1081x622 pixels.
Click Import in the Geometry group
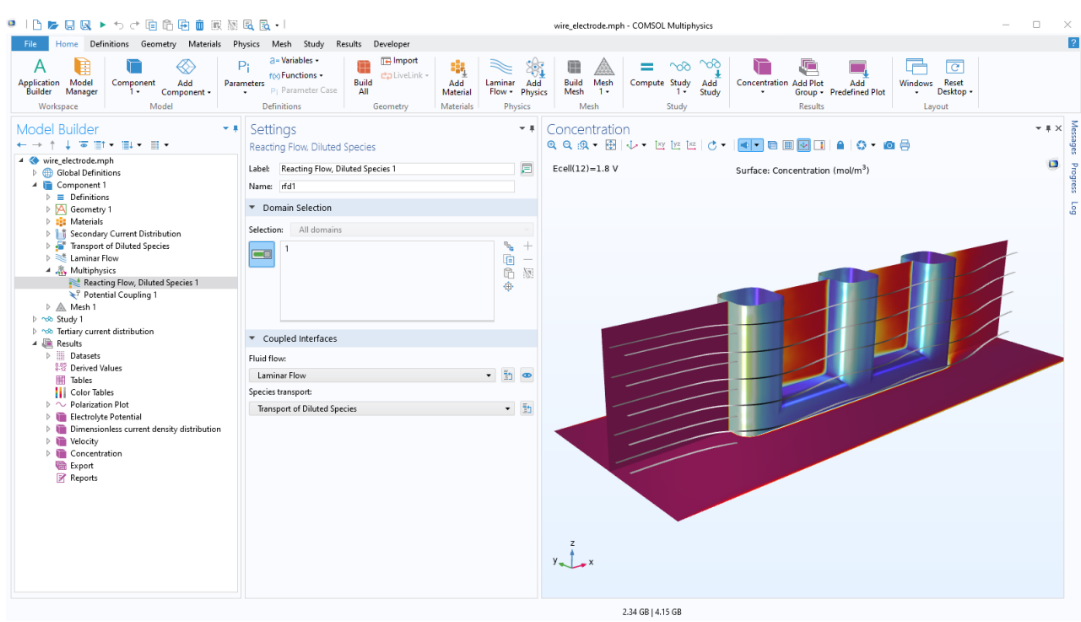coord(400,61)
